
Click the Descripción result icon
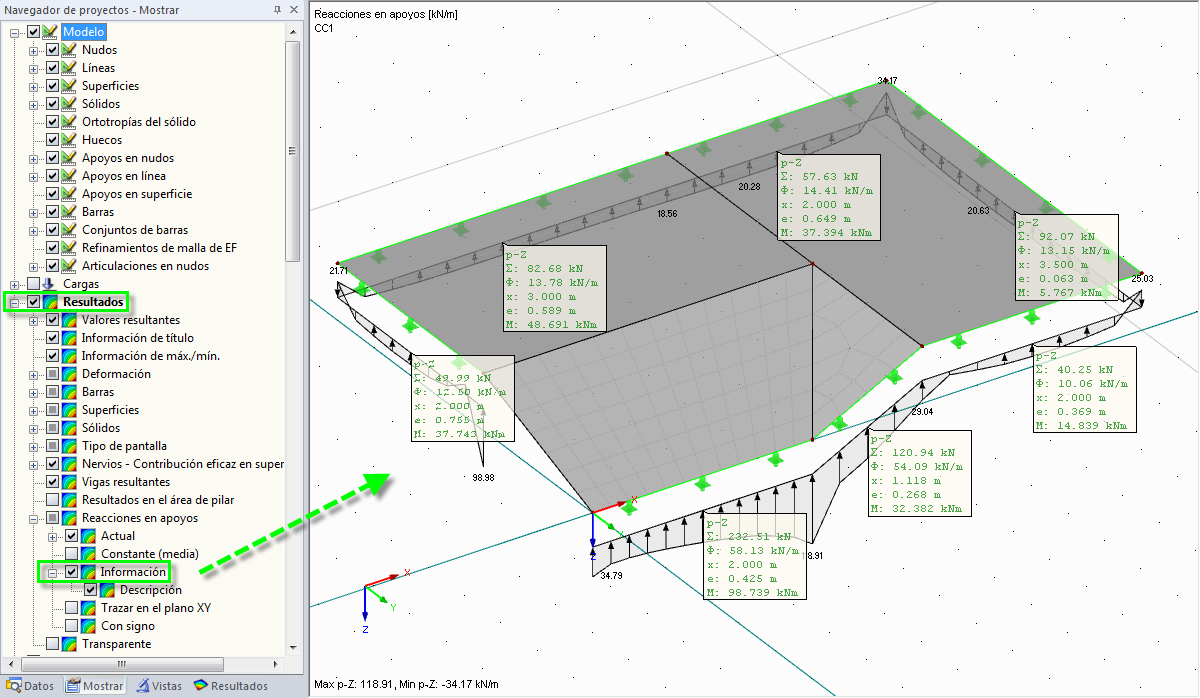pyautogui.click(x=107, y=590)
